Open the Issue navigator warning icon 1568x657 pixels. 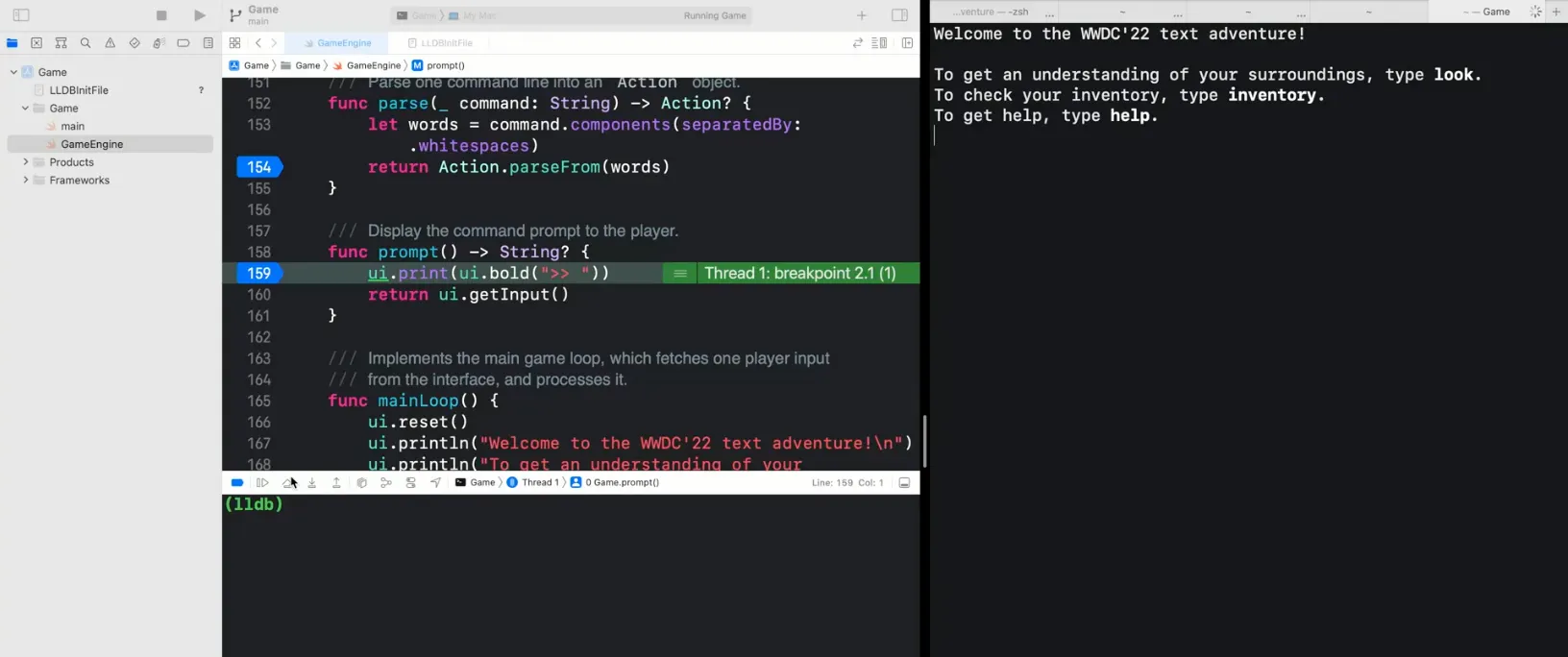(110, 43)
